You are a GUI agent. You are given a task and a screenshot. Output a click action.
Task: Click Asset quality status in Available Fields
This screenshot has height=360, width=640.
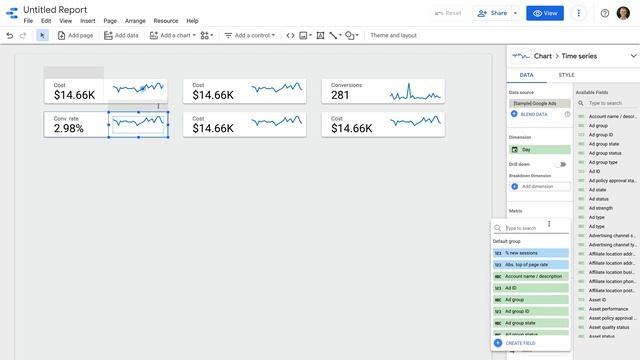[609, 327]
